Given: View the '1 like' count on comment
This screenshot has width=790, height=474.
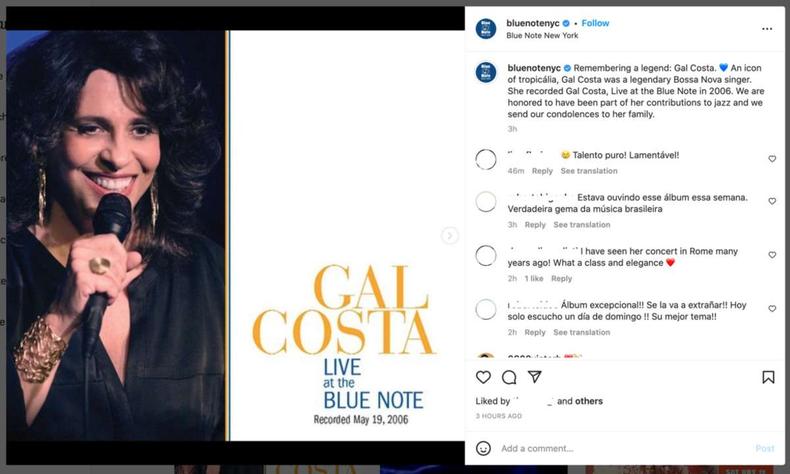Looking at the screenshot, I should point(534,279).
